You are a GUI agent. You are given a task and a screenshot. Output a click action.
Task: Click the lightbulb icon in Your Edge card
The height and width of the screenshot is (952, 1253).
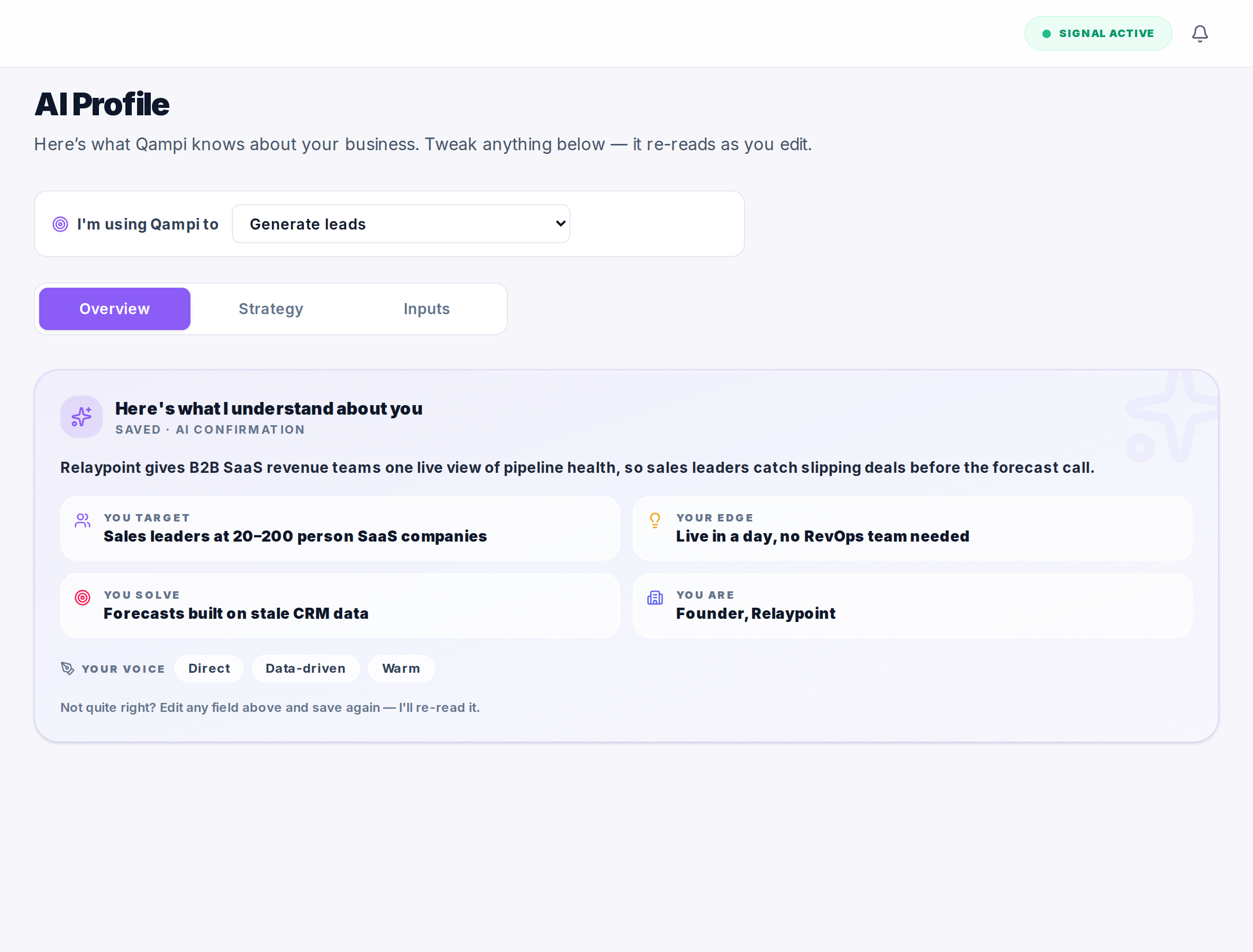[655, 521]
